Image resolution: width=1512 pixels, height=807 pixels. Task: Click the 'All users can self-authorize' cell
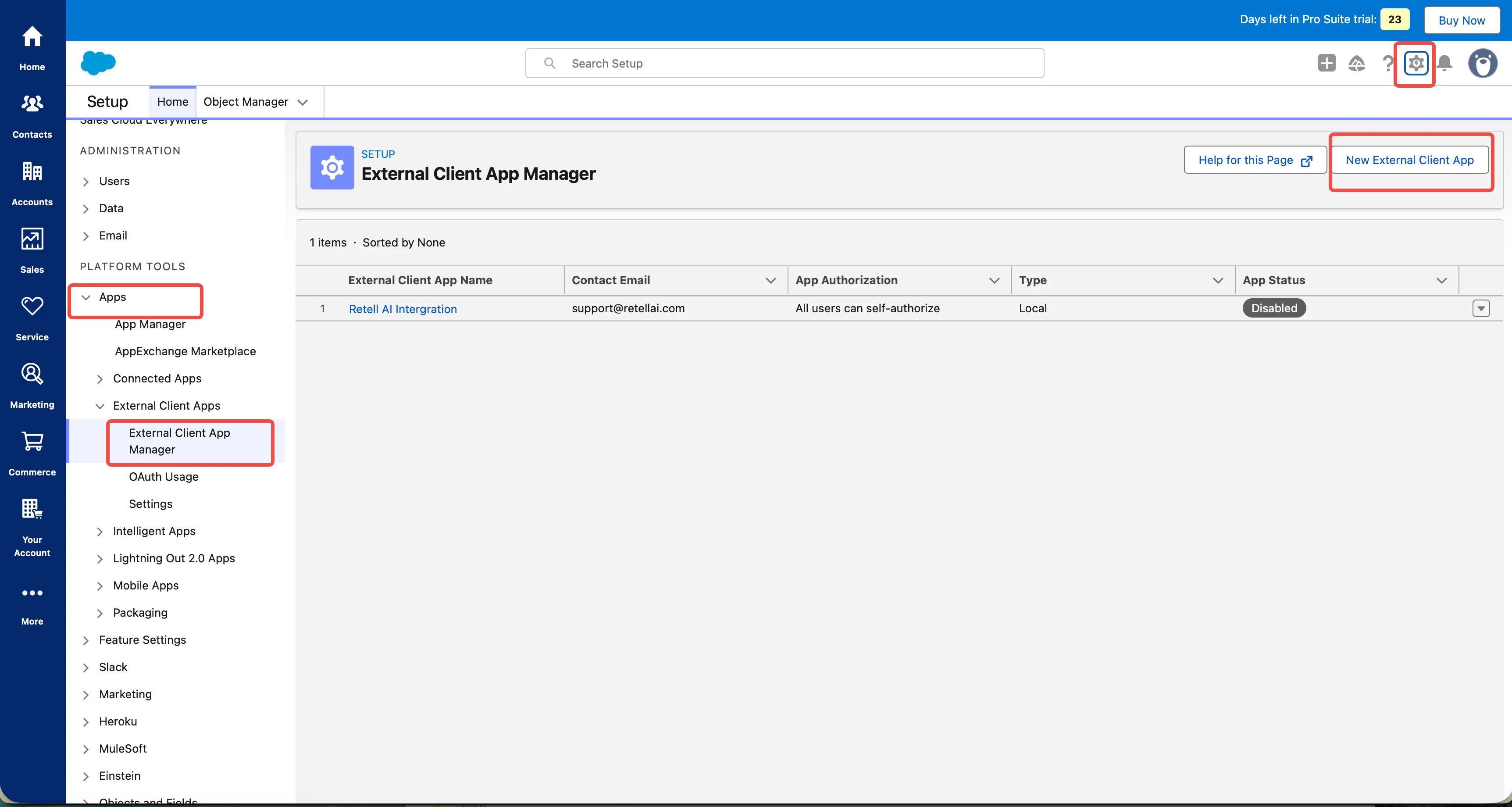coord(867,308)
